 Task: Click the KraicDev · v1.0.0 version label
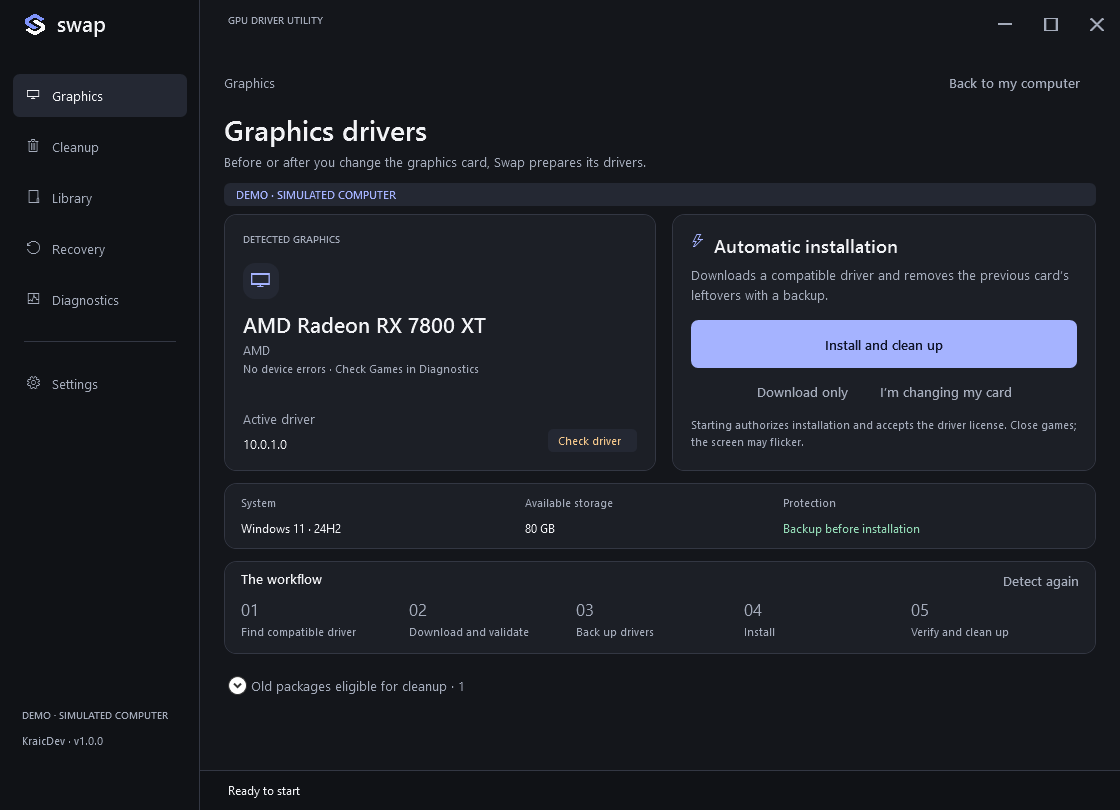coord(63,741)
